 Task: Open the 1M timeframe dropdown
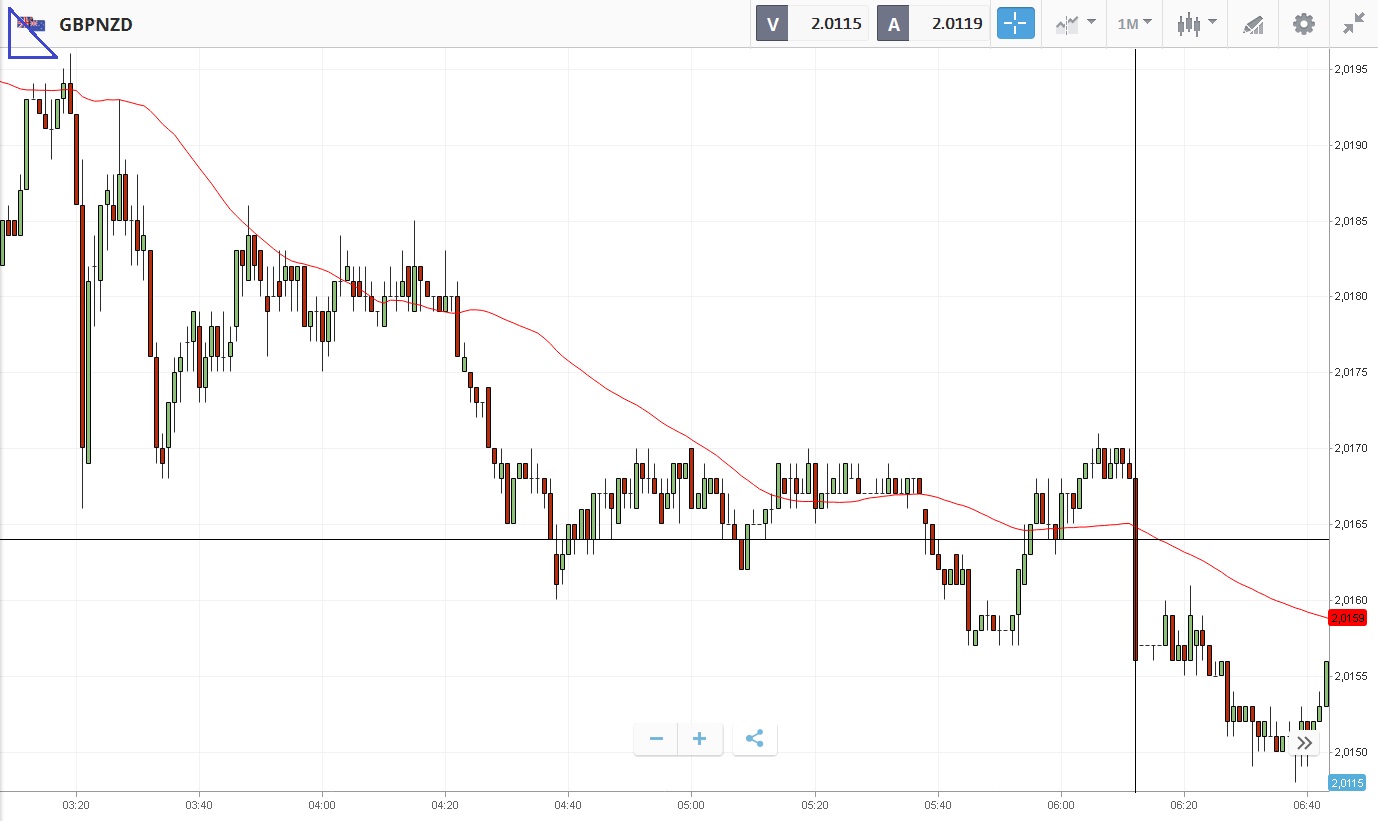(1134, 24)
